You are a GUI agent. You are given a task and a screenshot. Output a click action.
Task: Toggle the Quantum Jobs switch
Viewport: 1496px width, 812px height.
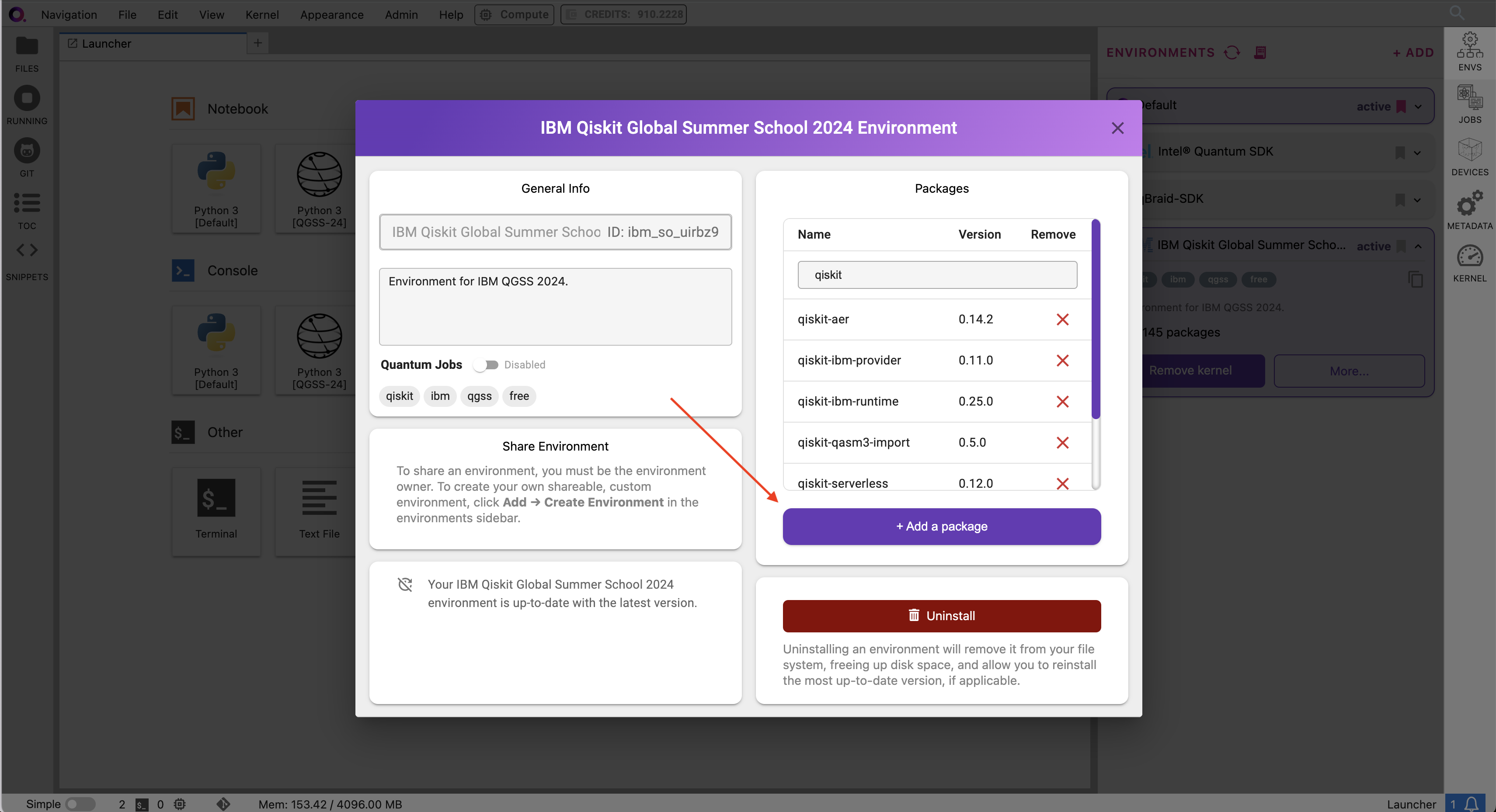click(486, 364)
